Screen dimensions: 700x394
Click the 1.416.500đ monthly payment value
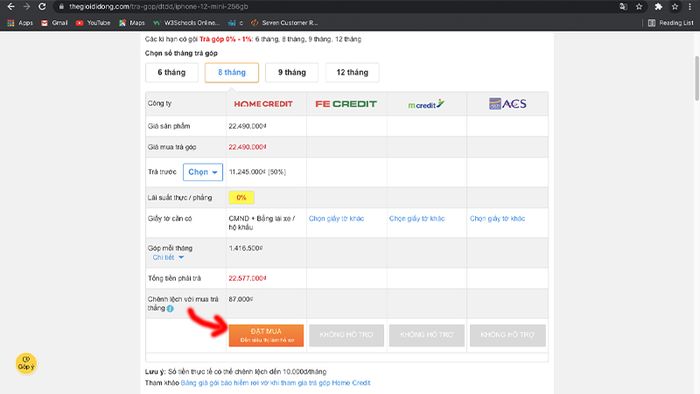tap(246, 248)
